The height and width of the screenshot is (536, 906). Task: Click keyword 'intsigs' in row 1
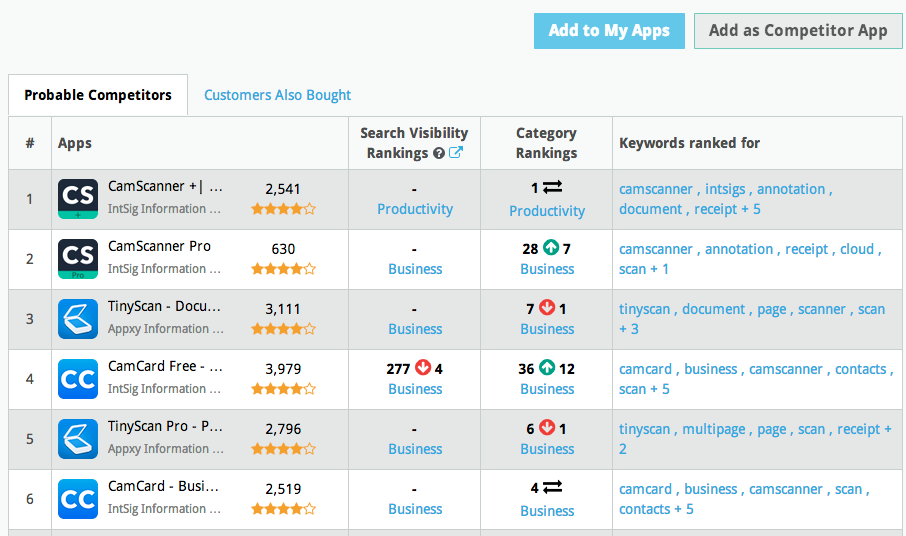pyautogui.click(x=725, y=189)
